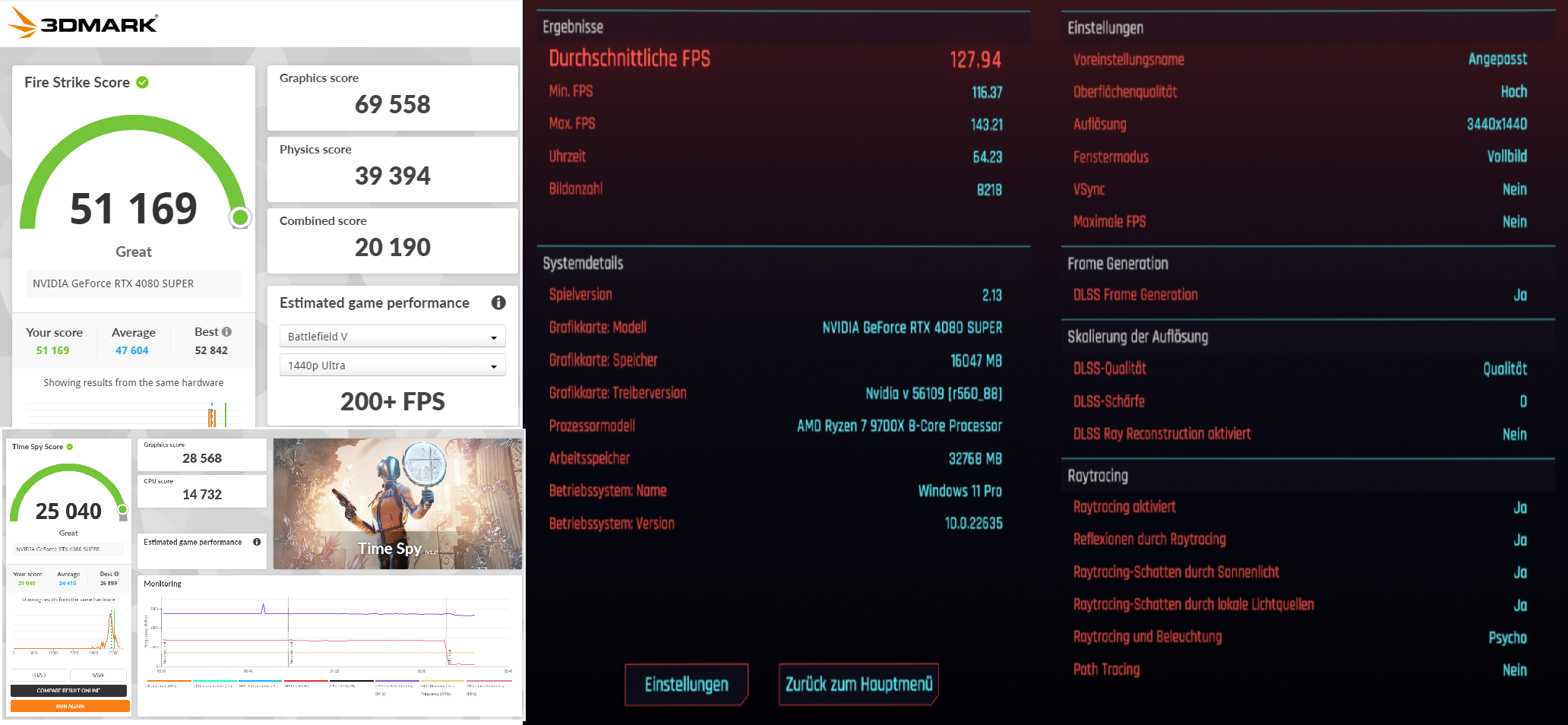Toggle the orange Frame rate legend entry
The image size is (1568, 725).
click(169, 683)
